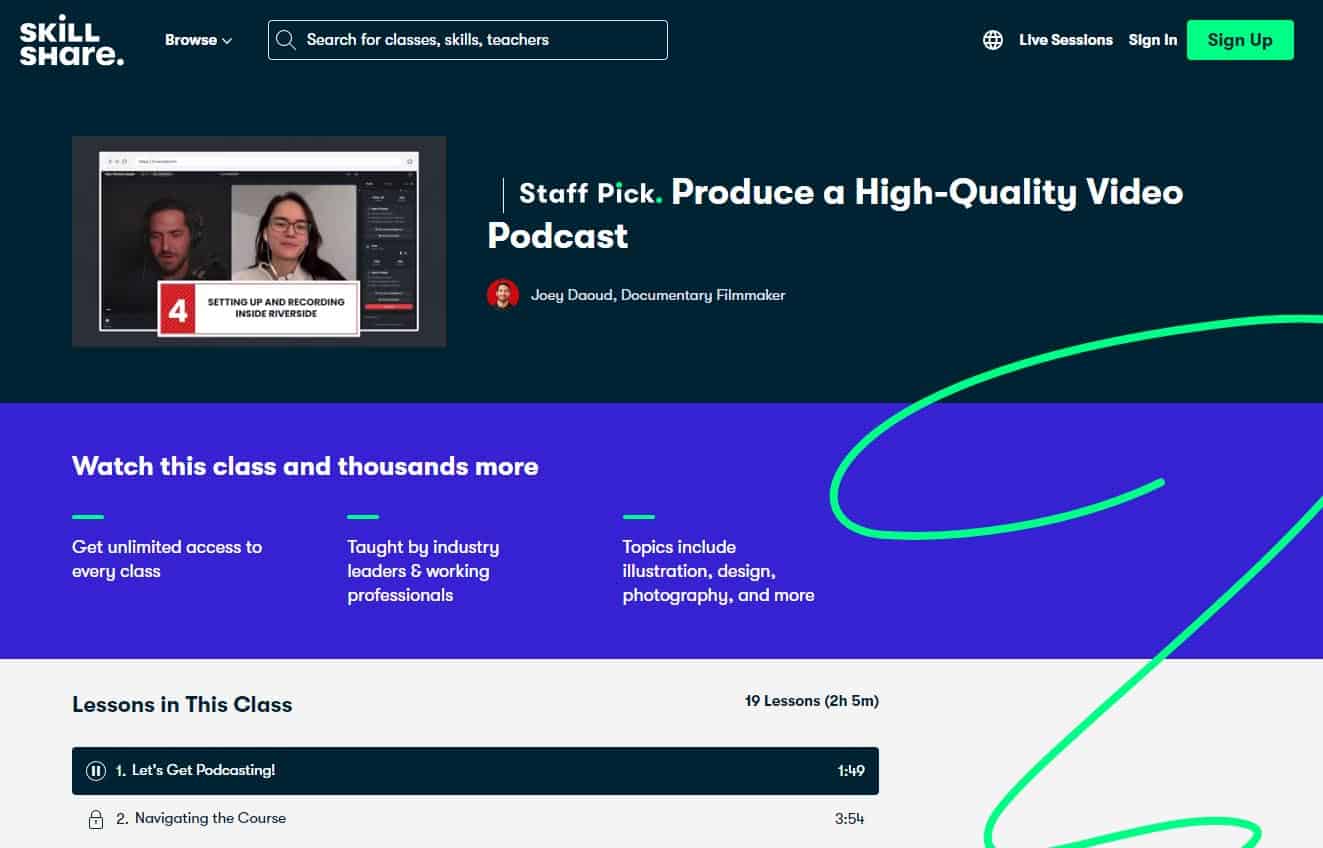The height and width of the screenshot is (848, 1323).
Task: Select lesson '1. Let's Get Podcasting!'
Action: (x=475, y=771)
